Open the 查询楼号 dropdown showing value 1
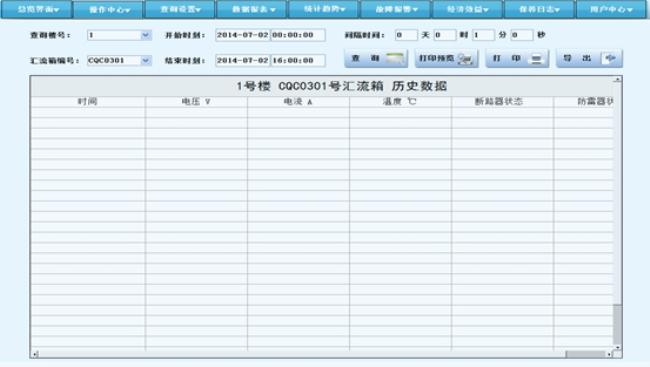 [119, 35]
